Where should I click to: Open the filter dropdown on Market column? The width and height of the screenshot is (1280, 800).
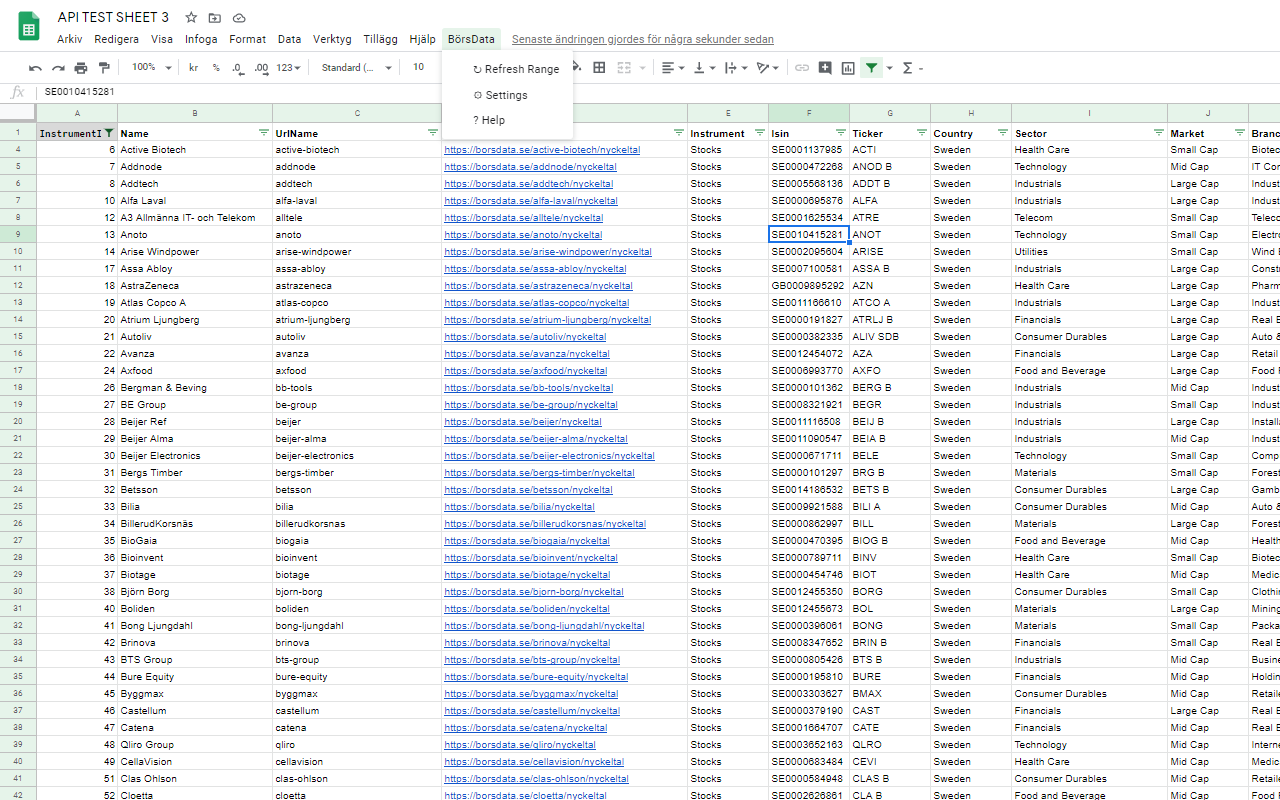point(1240,133)
